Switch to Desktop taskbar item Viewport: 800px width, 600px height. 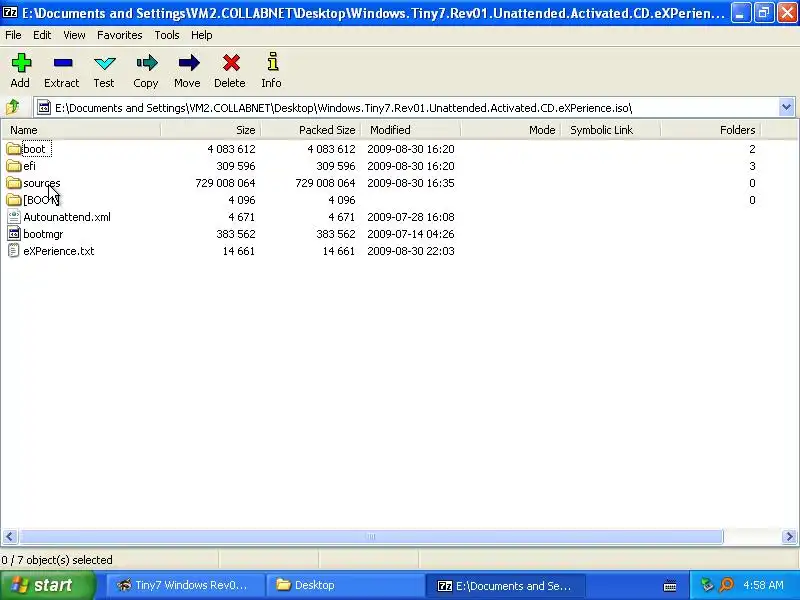[x=344, y=585]
